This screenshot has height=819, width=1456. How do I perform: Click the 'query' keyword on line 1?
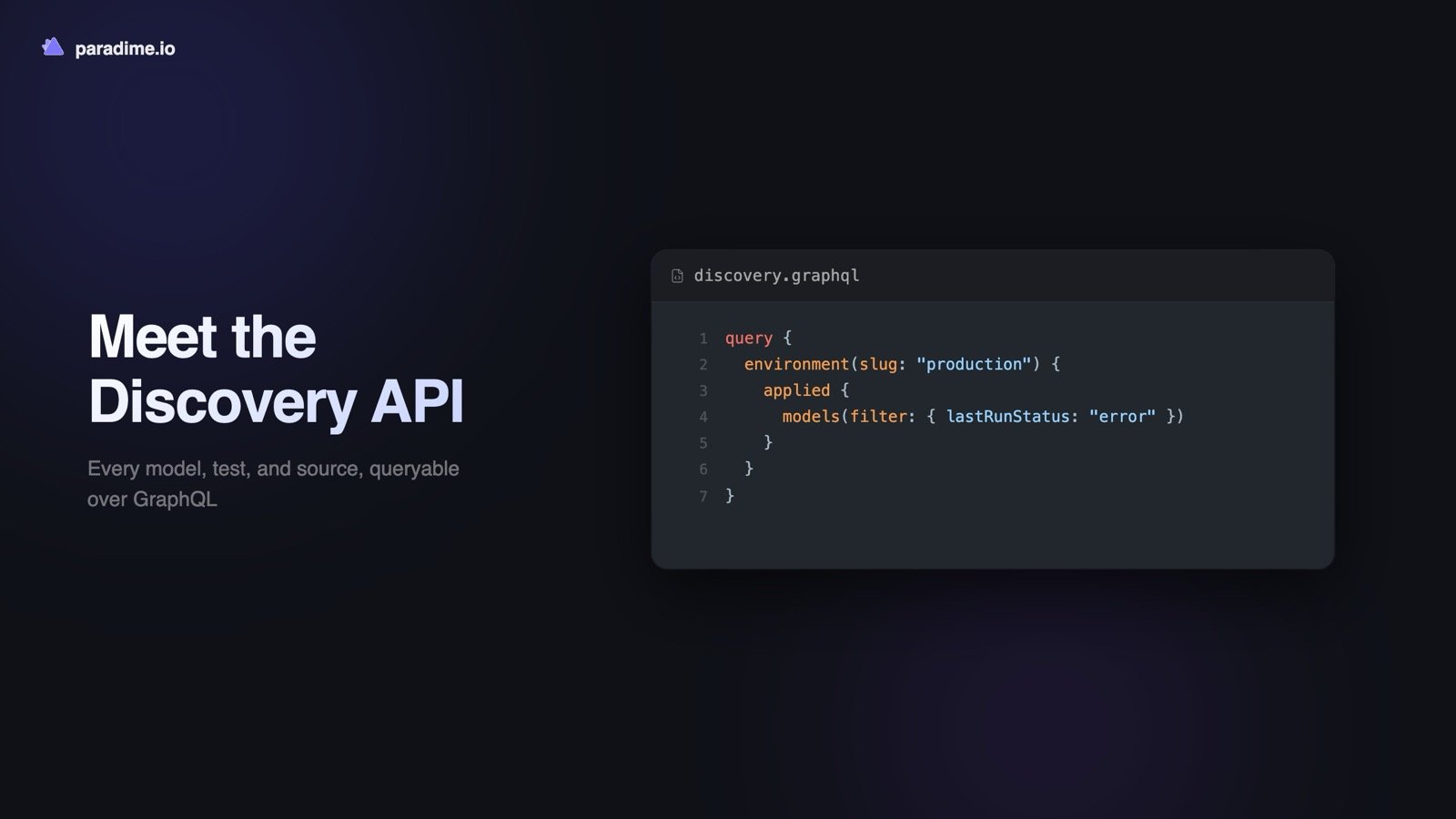point(748,338)
